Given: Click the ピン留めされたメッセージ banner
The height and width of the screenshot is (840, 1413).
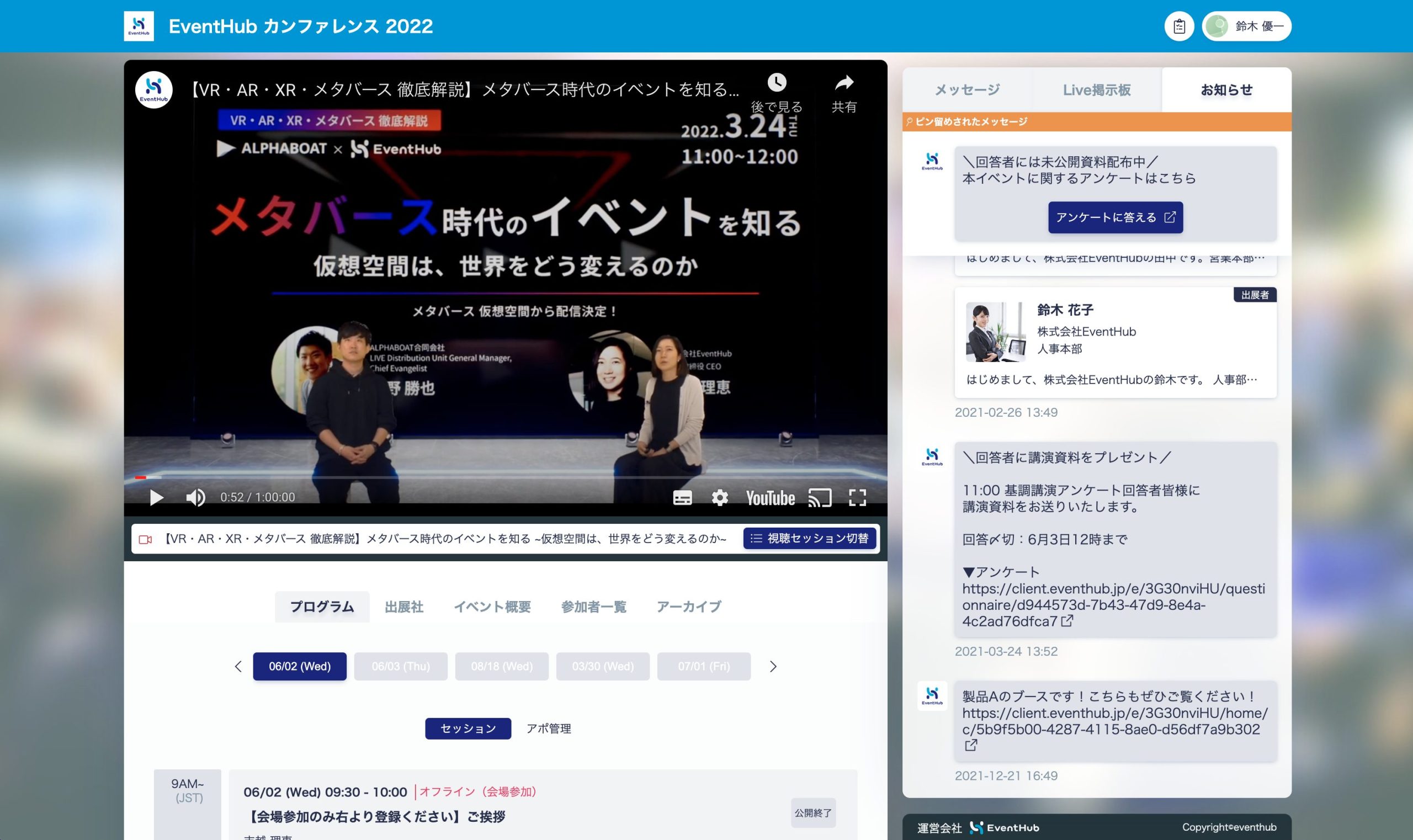Looking at the screenshot, I should (1097, 122).
